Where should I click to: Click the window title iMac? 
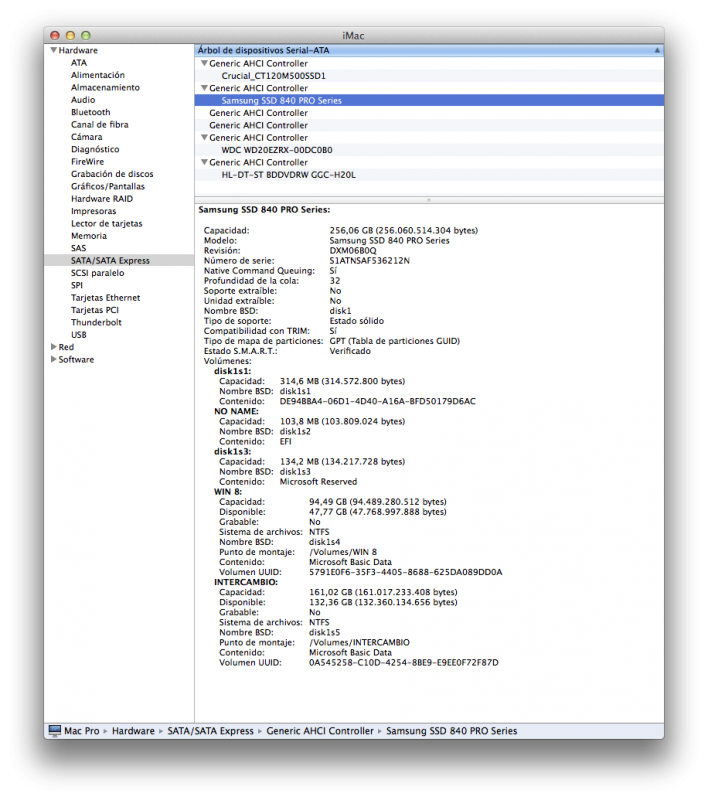tap(353, 36)
